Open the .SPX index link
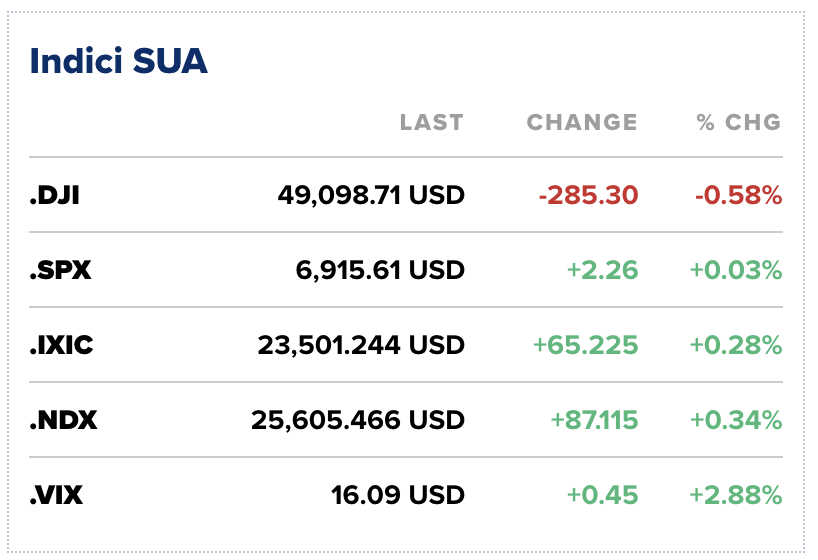 (61, 270)
